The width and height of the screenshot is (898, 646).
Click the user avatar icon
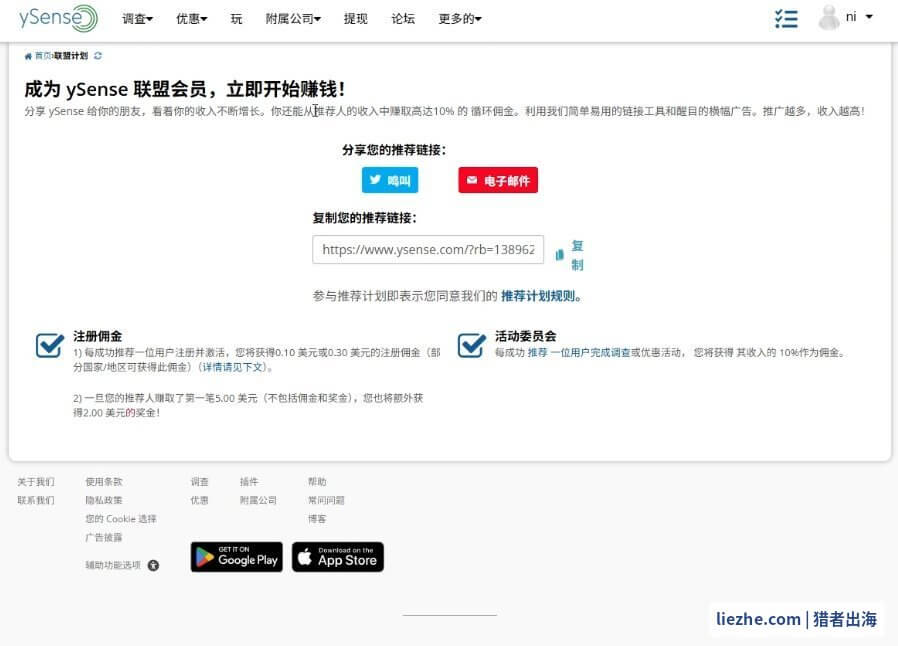coord(829,18)
